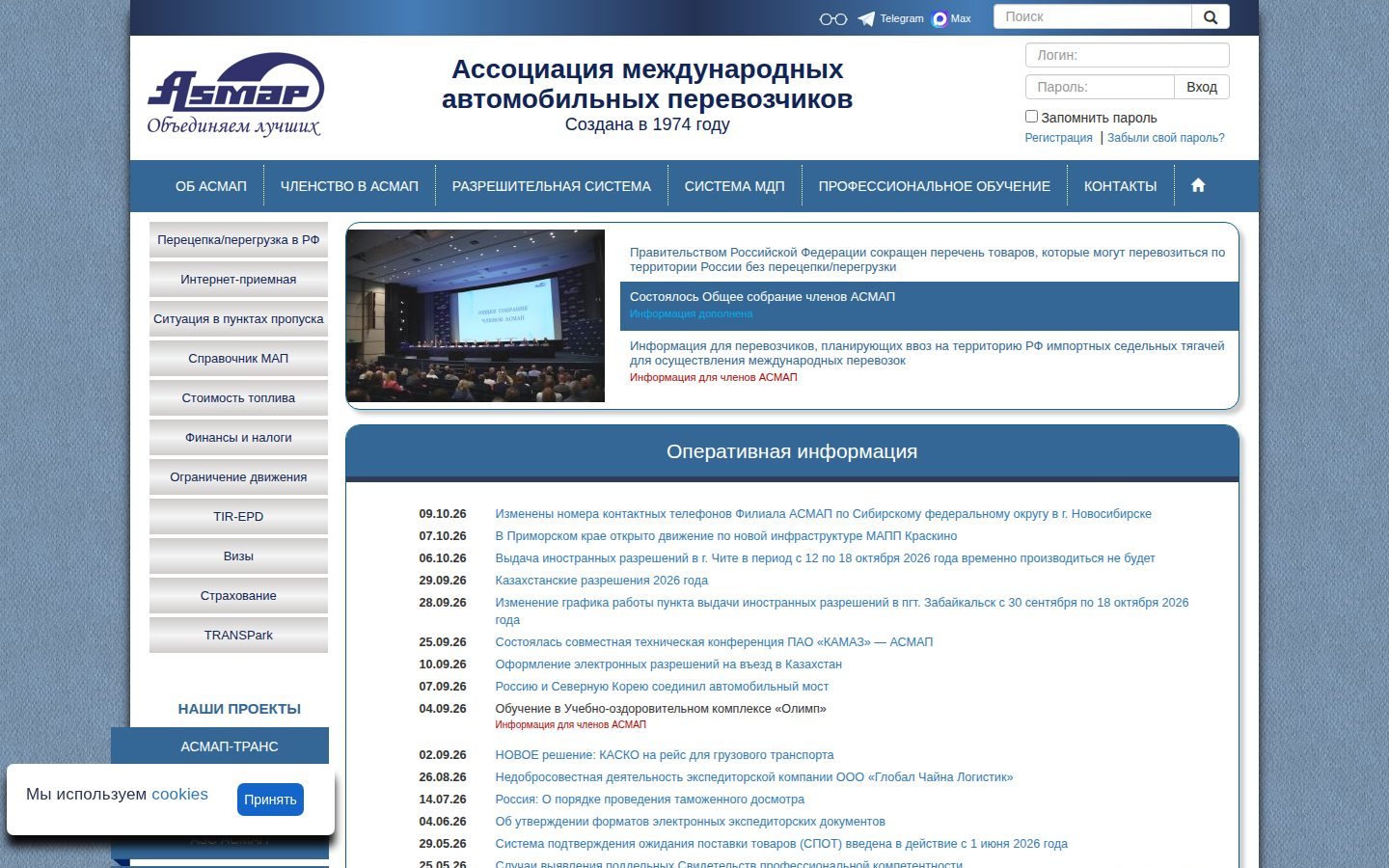Screen dimensions: 1389x868
Task: Open the ПРОФЕССИОНАЛЬНОЕ ОБУЧЕНИЕ menu
Action: [935, 186]
